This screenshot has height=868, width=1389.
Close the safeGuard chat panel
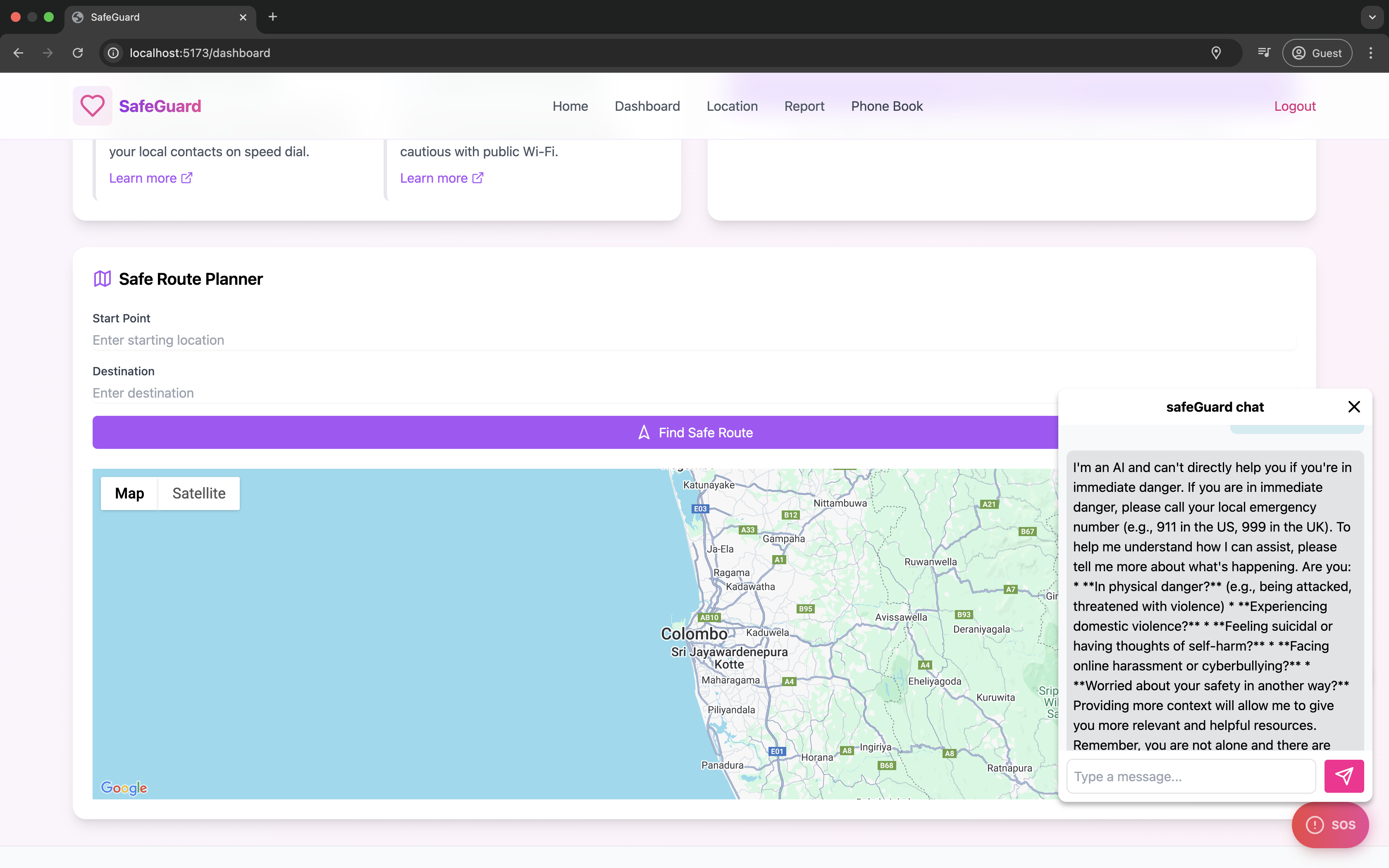1354,406
